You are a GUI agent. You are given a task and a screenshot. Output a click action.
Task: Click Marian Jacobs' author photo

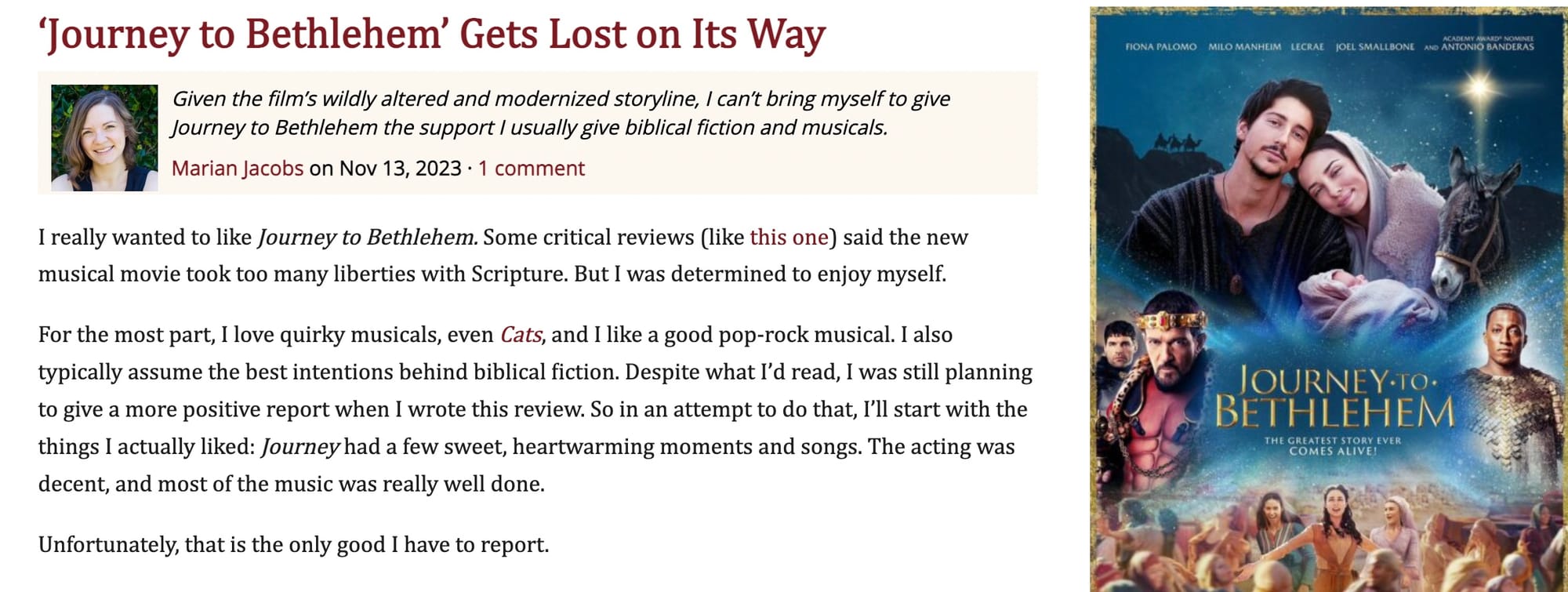(104, 138)
